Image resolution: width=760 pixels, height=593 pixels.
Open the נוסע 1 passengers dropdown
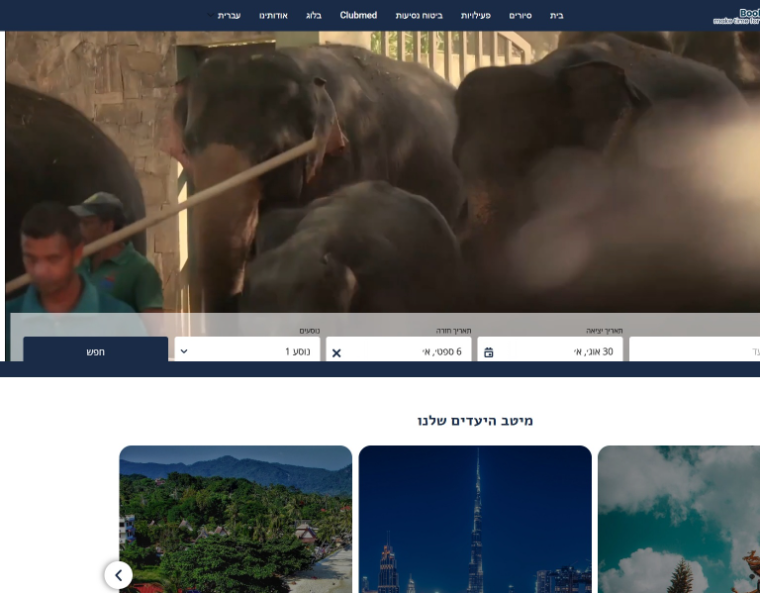(x=247, y=350)
